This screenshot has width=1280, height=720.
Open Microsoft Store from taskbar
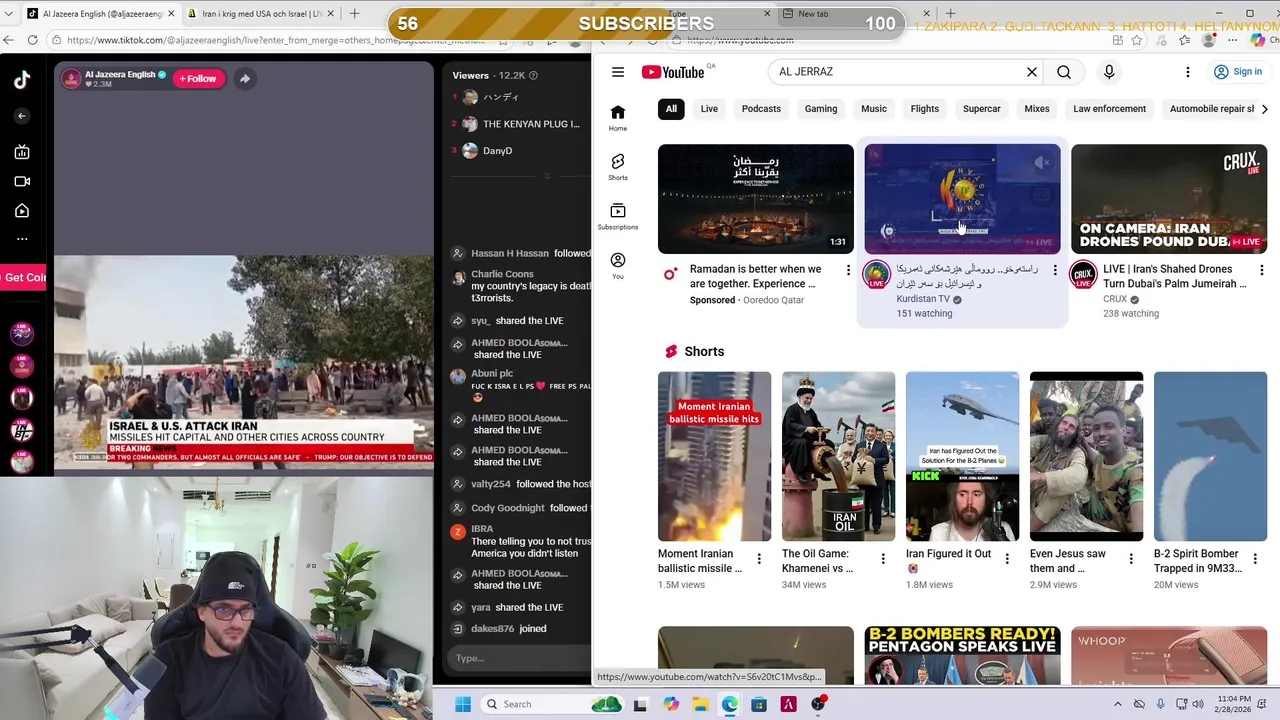pos(759,704)
